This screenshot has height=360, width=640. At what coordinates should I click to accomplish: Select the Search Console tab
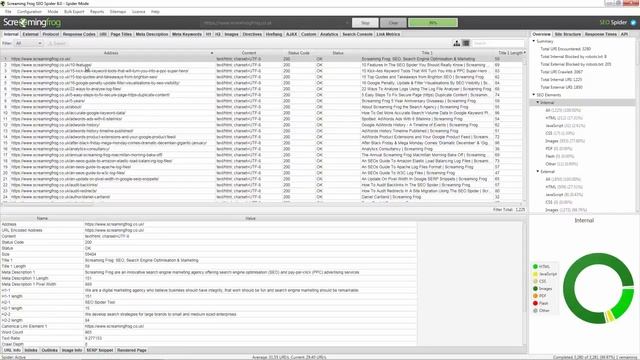point(357,34)
